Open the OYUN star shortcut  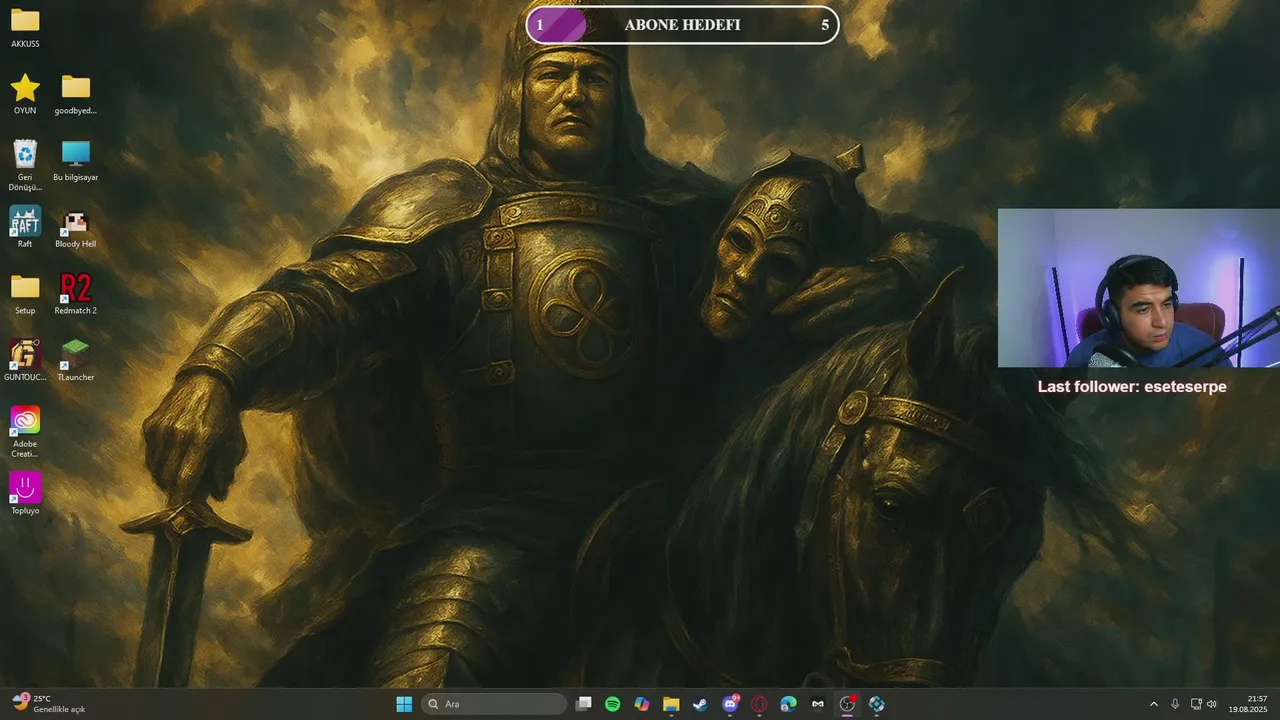(25, 95)
